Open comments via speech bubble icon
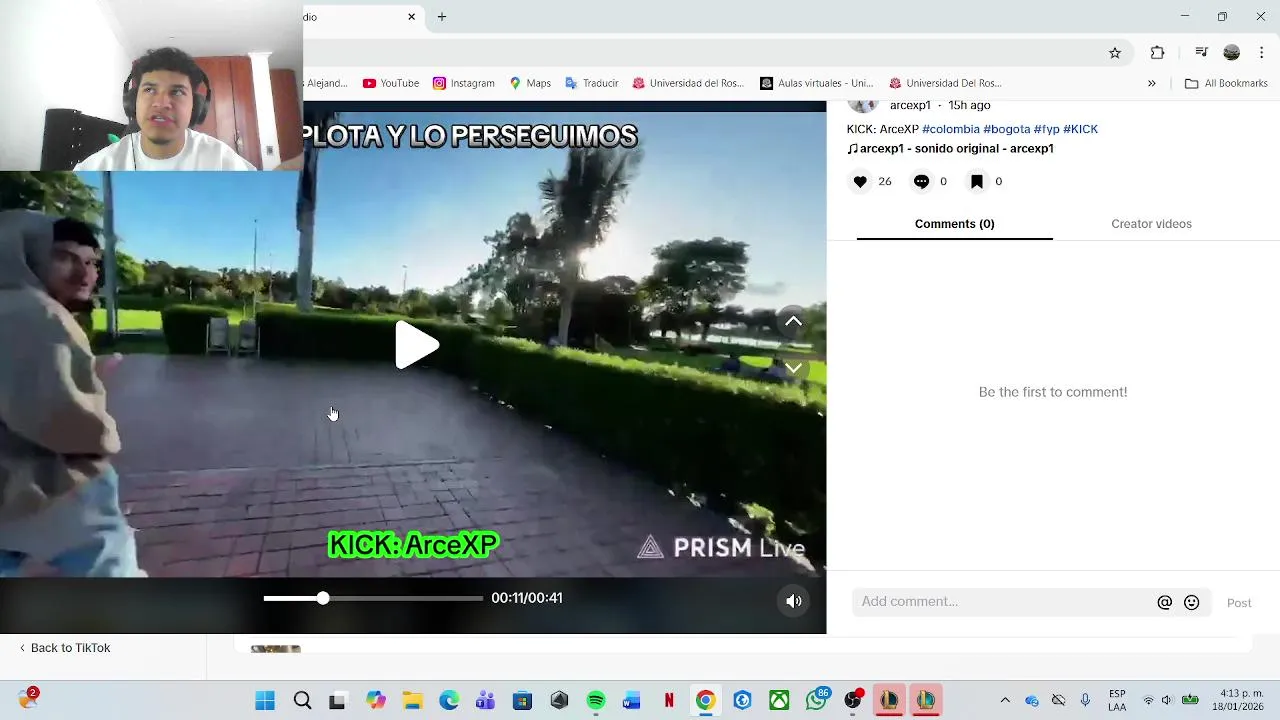The height and width of the screenshot is (720, 1280). pyautogui.click(x=921, y=181)
